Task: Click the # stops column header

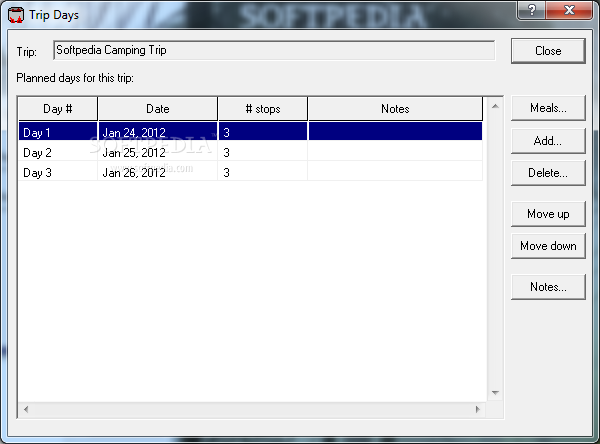Action: pos(262,109)
